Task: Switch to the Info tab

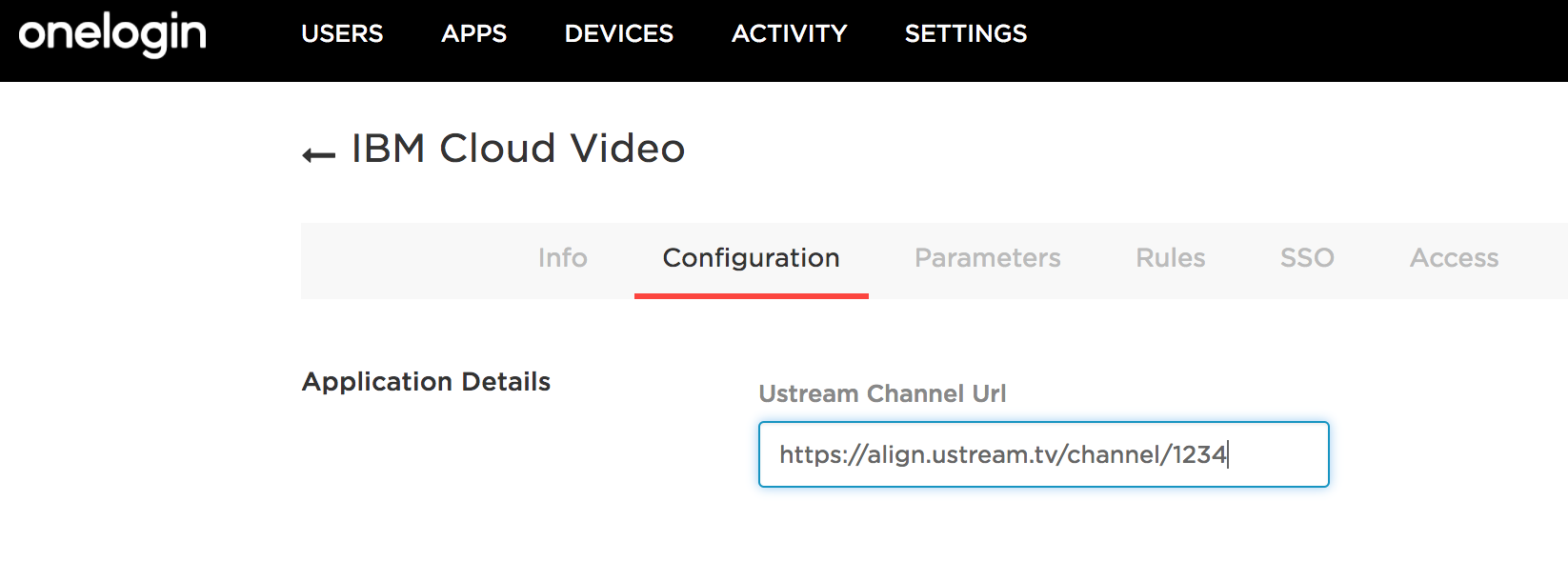Action: tap(562, 258)
